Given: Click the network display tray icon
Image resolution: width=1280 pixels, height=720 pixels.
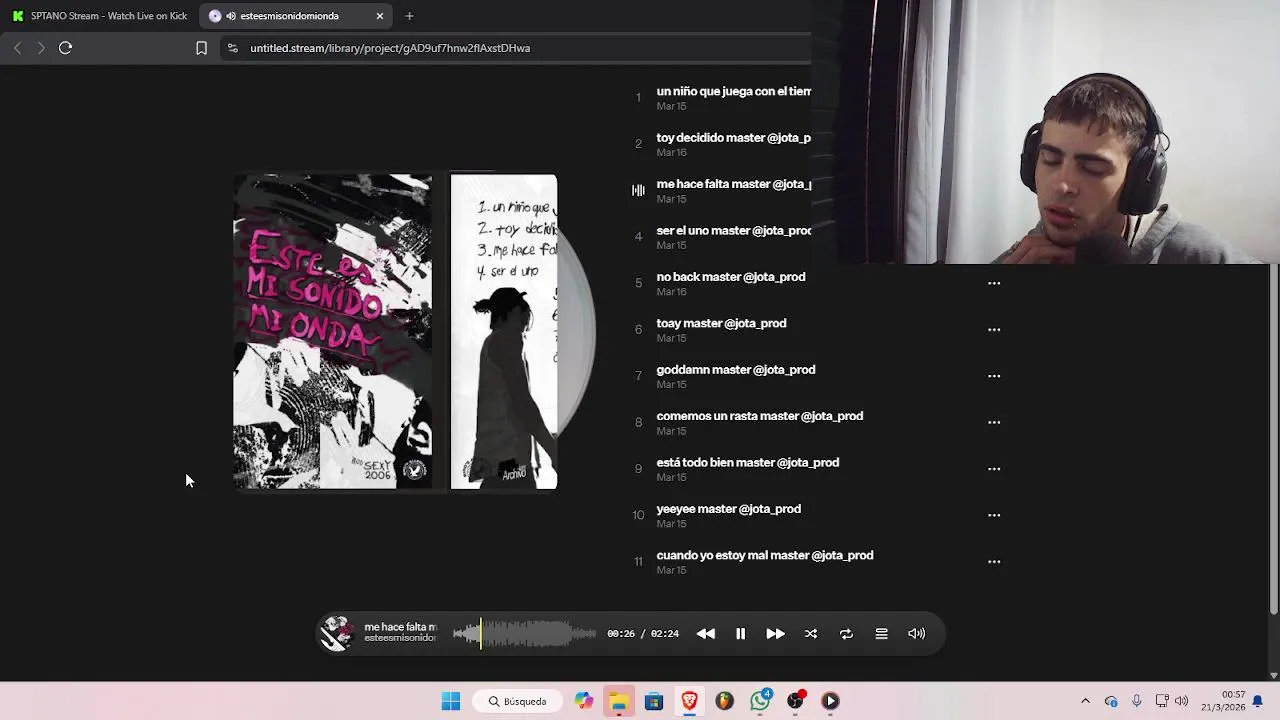Looking at the screenshot, I should coord(1162,701).
